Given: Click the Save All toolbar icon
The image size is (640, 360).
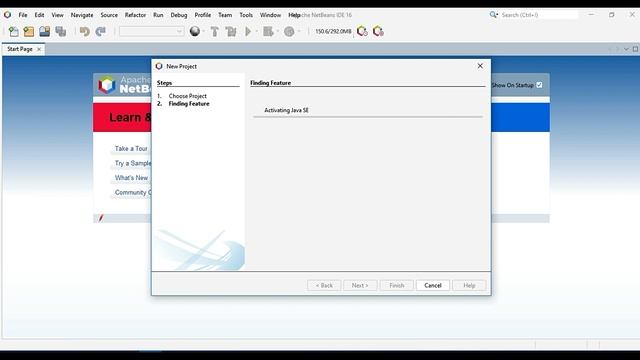Looking at the screenshot, I should [61, 31].
